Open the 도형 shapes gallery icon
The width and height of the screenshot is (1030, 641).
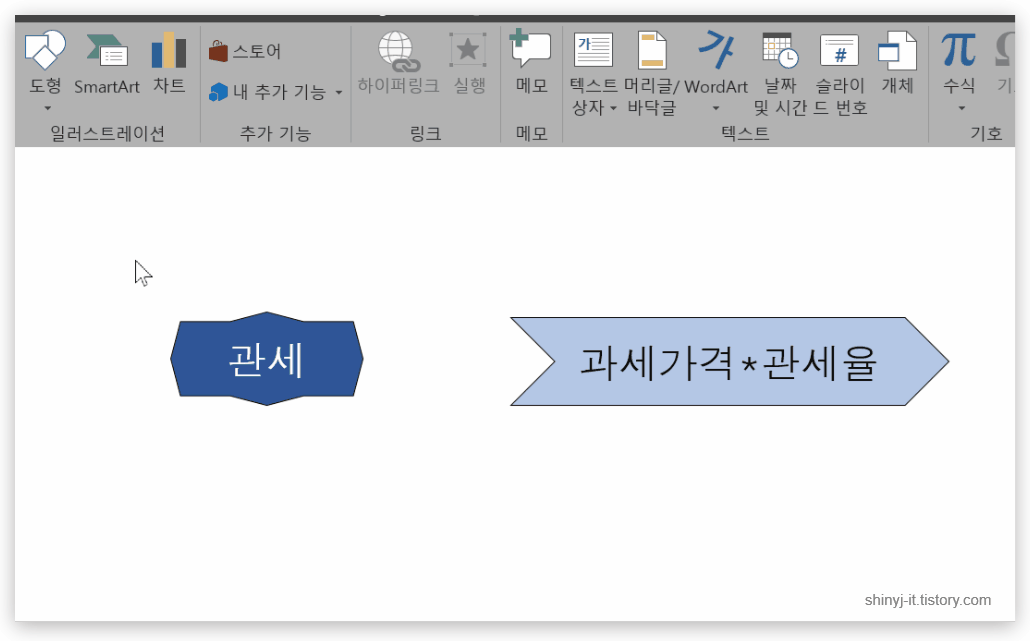(x=45, y=50)
